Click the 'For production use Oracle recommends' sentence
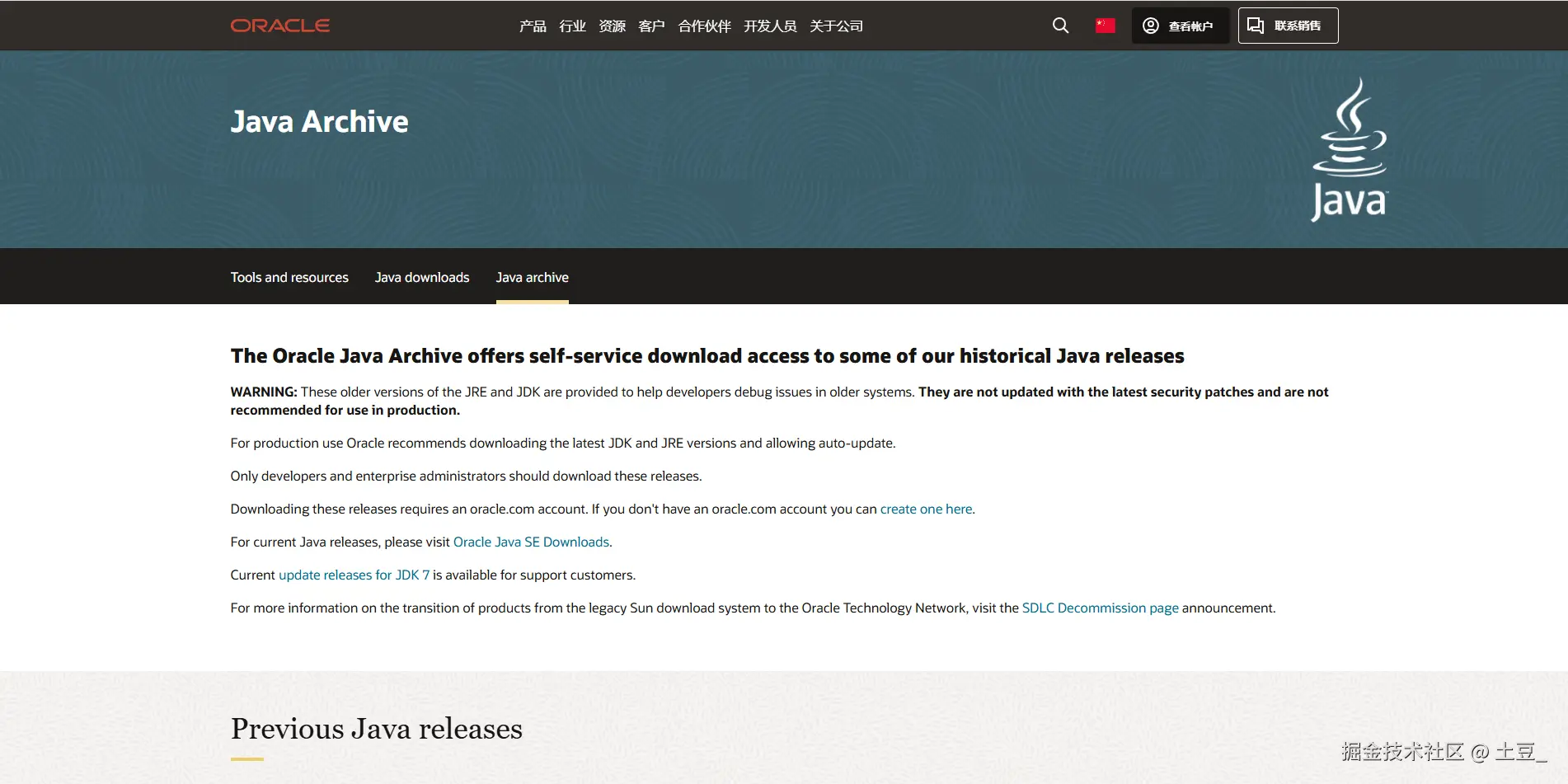The width and height of the screenshot is (1568, 784). (x=563, y=443)
